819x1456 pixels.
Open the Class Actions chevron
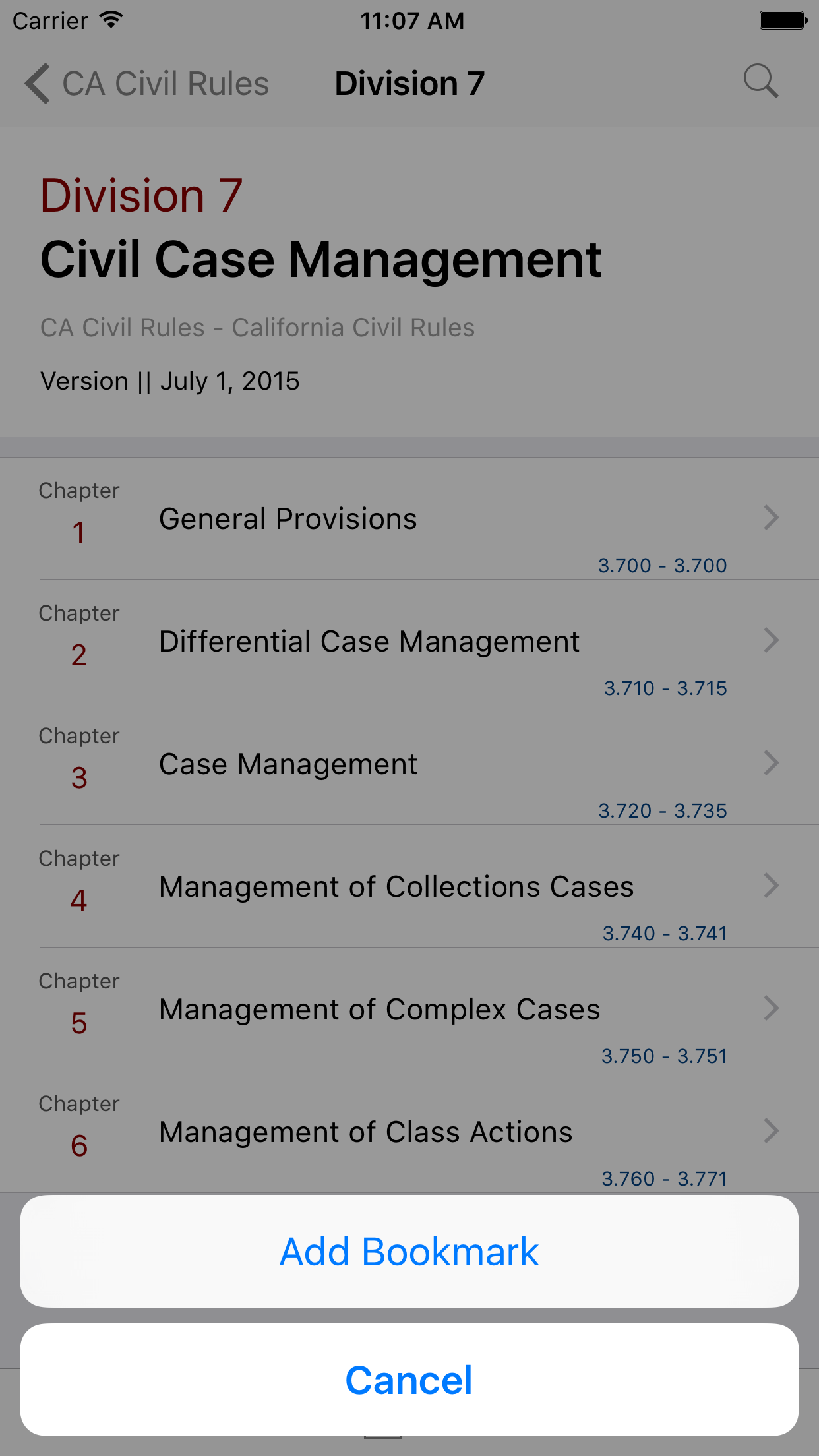(771, 1131)
